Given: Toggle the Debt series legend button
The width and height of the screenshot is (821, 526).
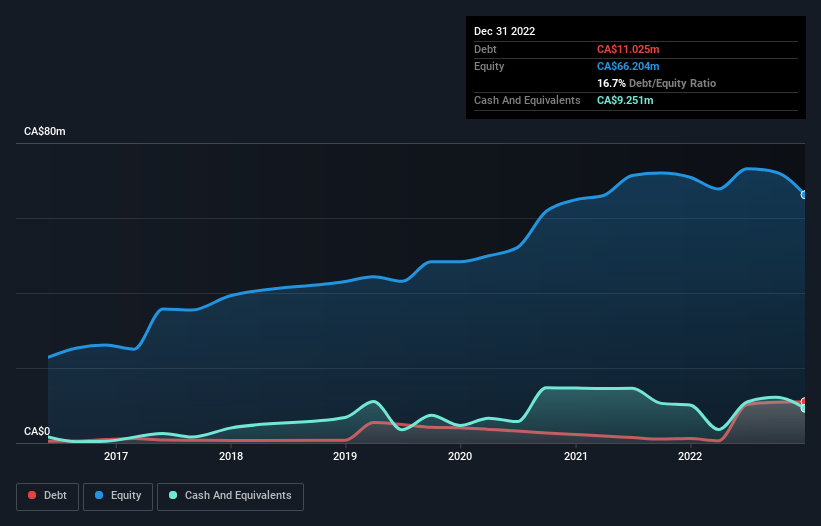Looking at the screenshot, I should (48, 496).
